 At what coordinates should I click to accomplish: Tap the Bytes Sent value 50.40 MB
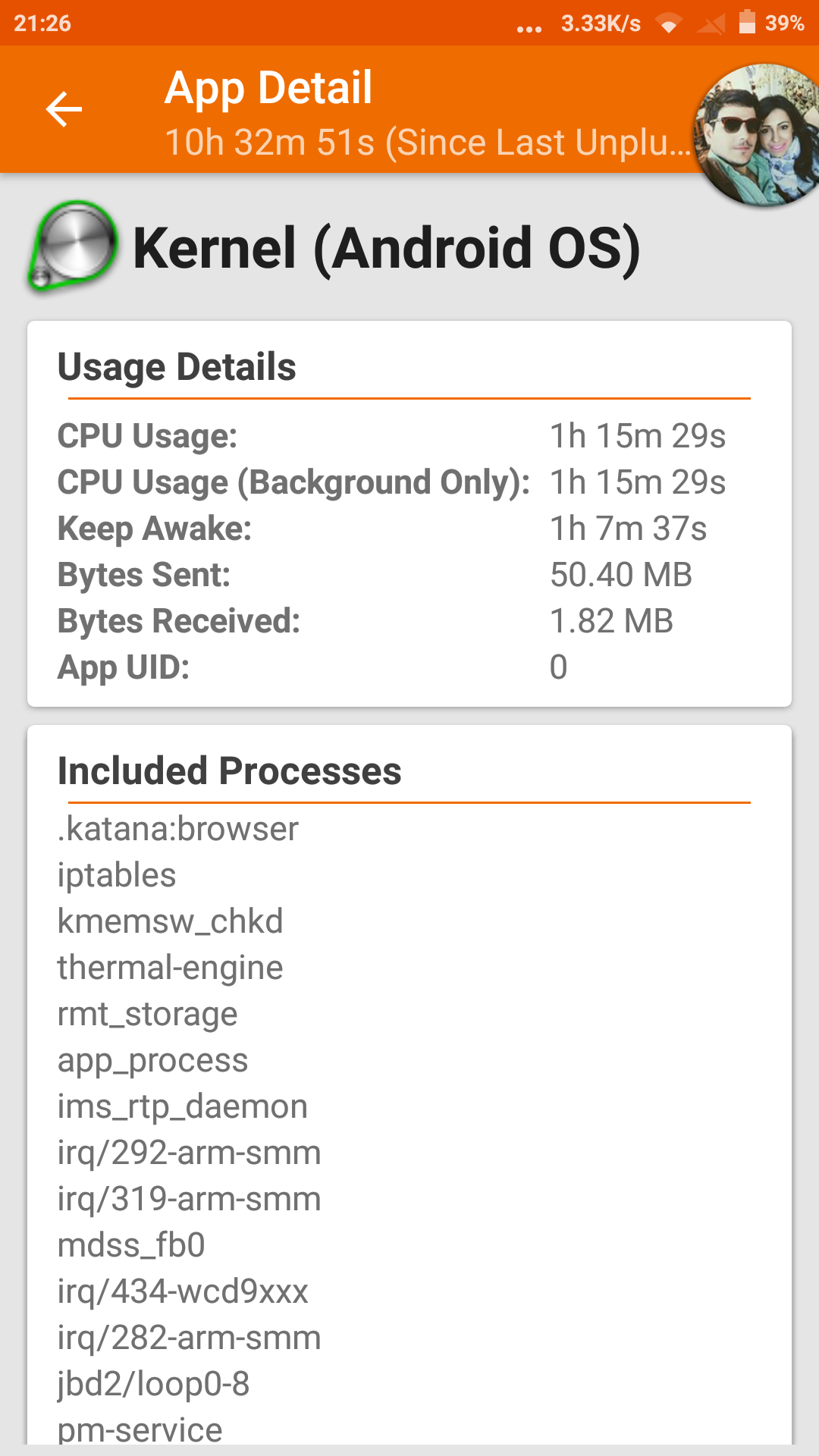(620, 575)
